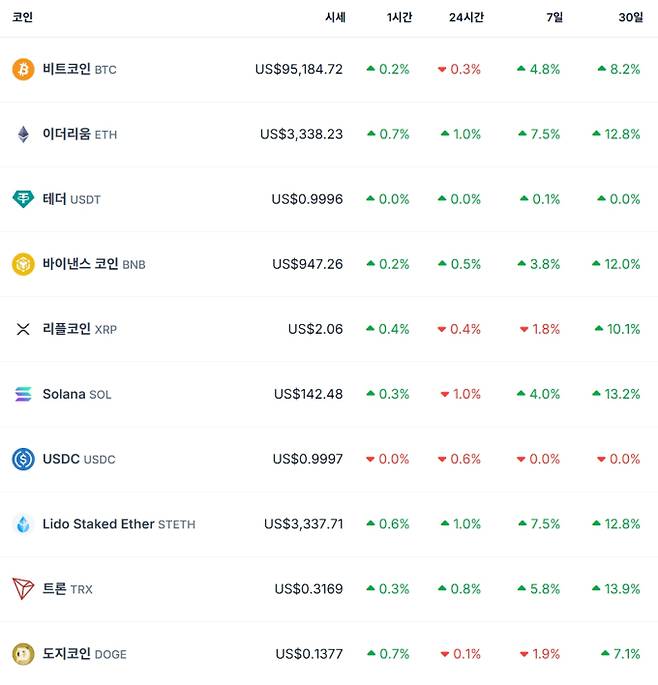The height and width of the screenshot is (685, 658).
Task: Sort by the 30일 column header
Action: [x=630, y=17]
